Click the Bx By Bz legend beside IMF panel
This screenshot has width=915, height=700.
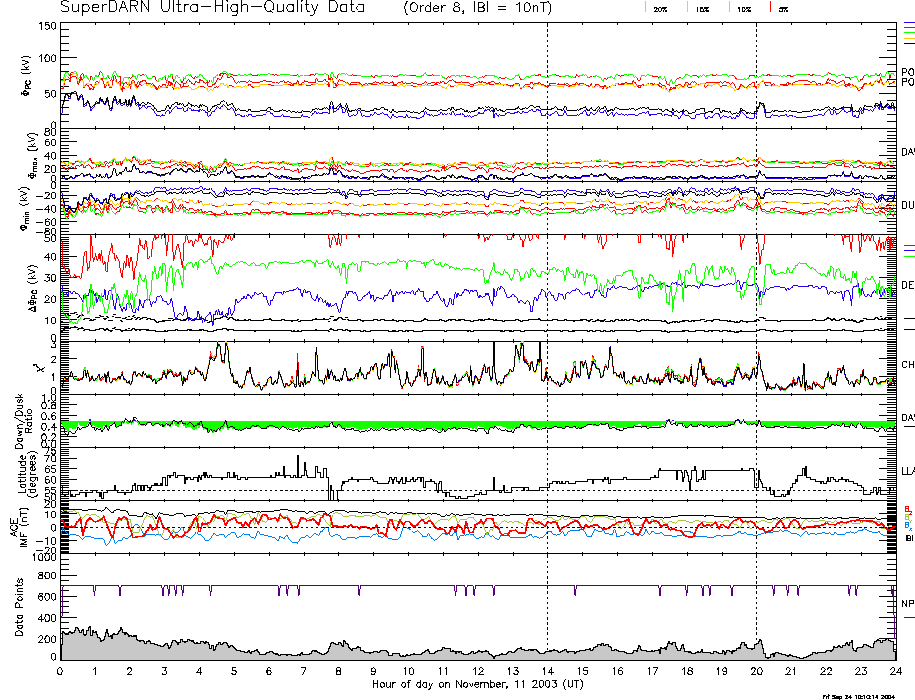(908, 516)
